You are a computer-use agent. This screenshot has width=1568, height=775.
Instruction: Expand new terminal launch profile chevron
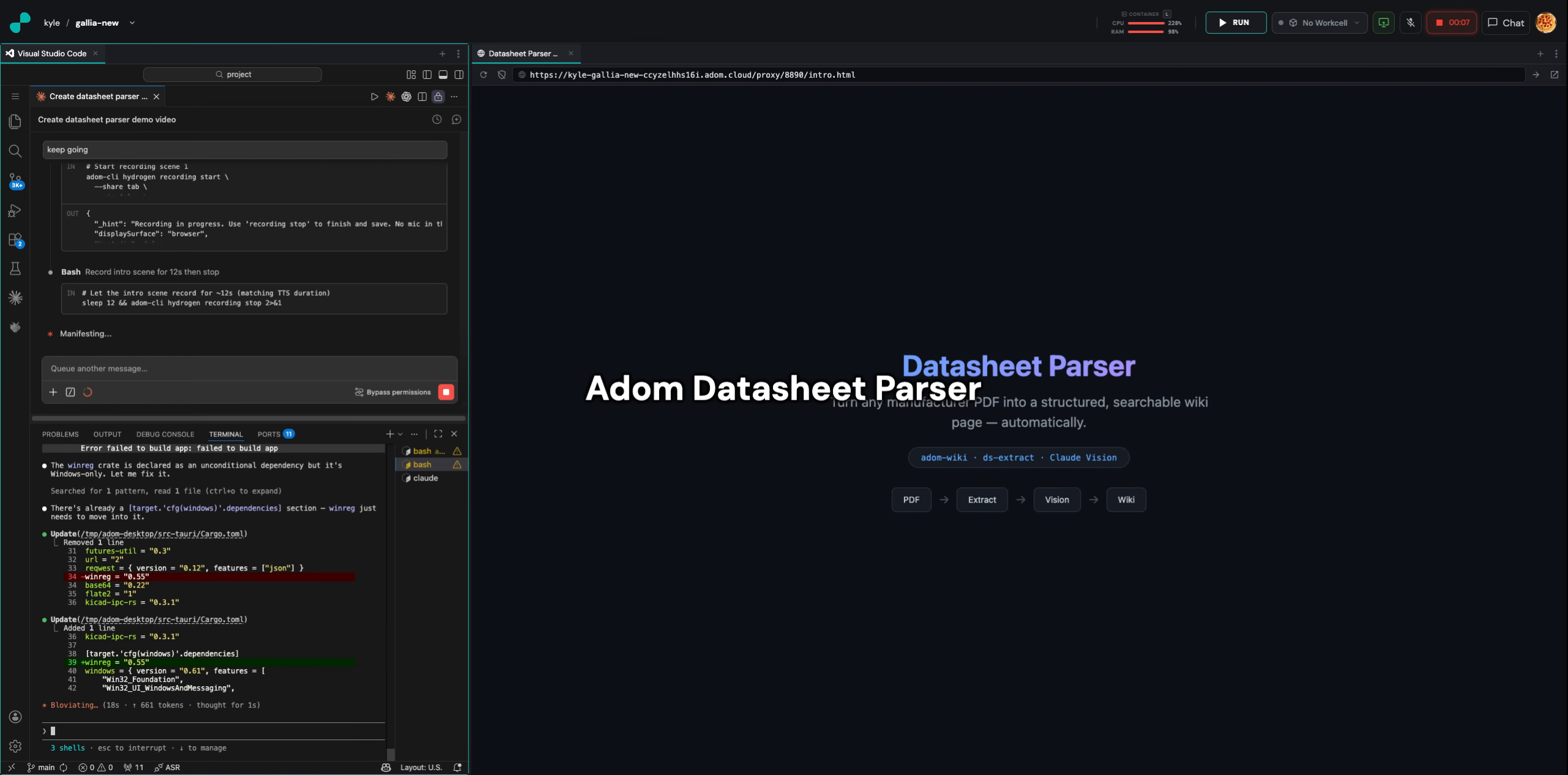tap(401, 434)
